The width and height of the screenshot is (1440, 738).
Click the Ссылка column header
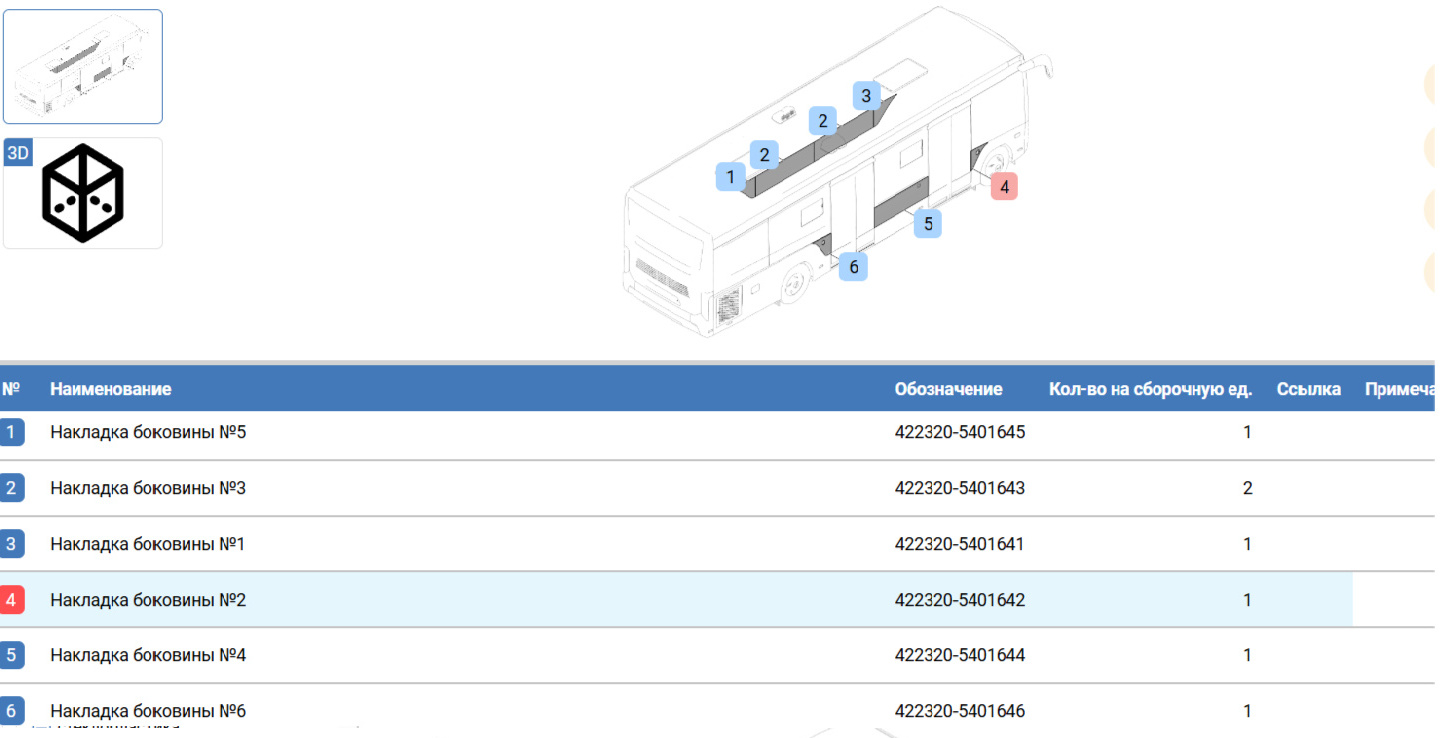1308,389
